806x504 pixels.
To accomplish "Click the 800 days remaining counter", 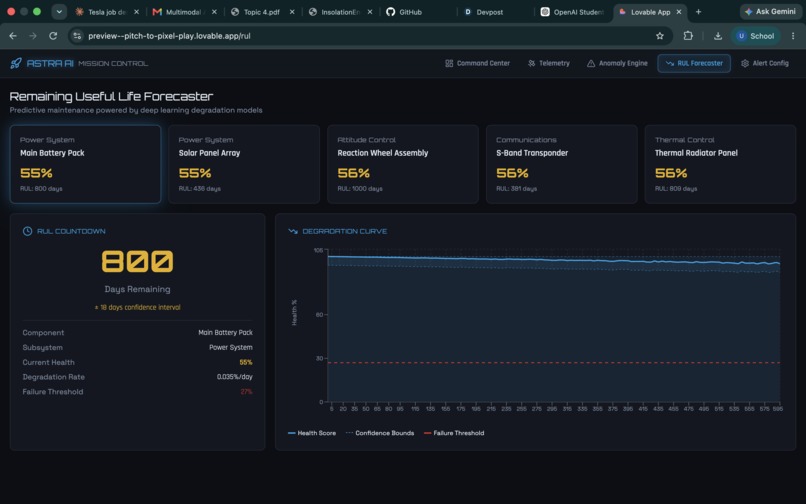I will pos(137,261).
